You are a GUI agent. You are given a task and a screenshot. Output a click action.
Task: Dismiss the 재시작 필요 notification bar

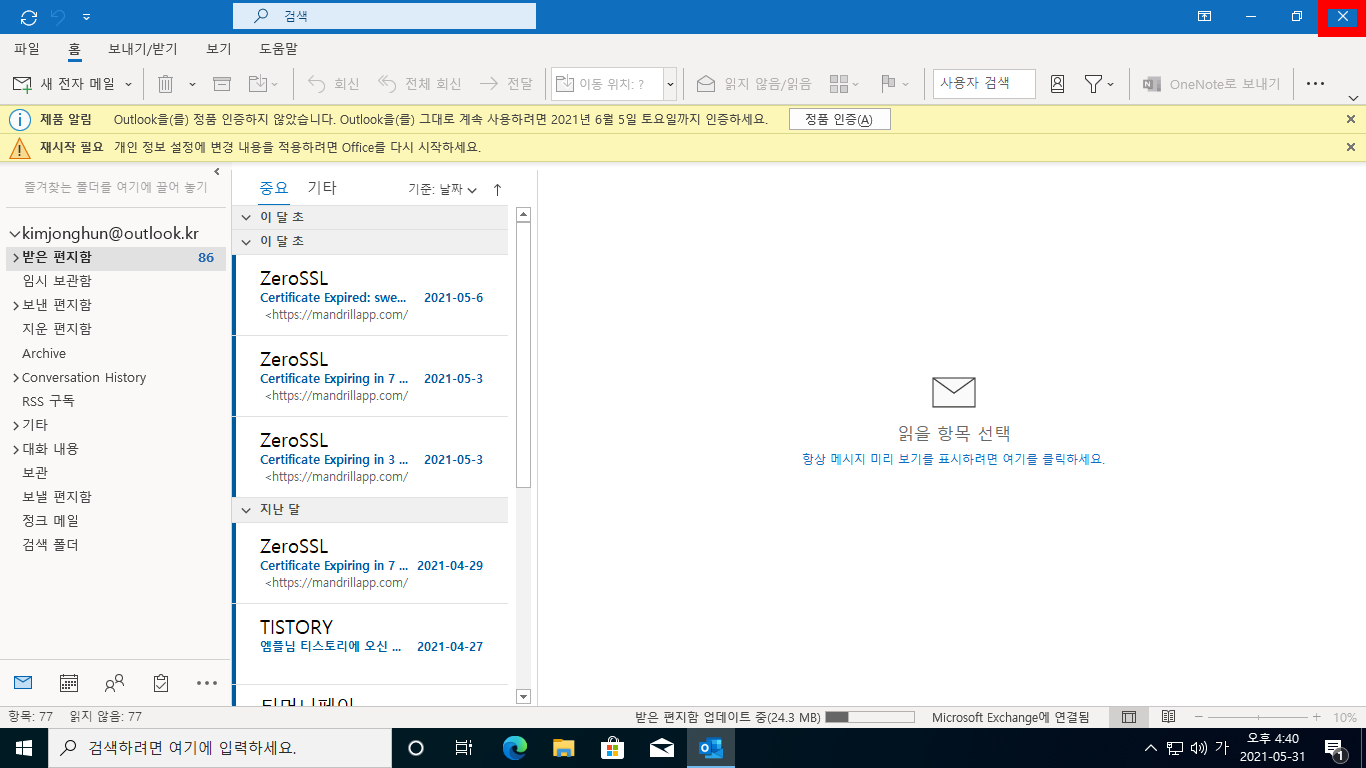pos(1351,147)
